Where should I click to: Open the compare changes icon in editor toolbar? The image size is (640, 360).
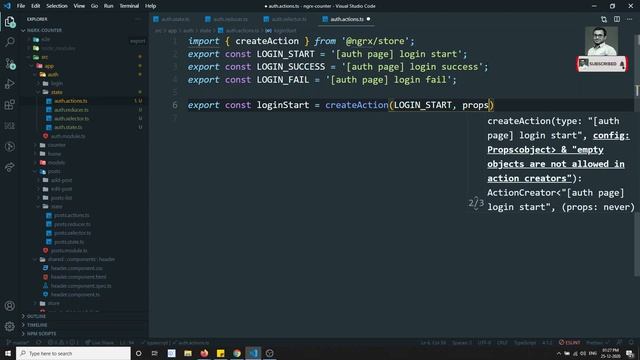coord(604,19)
